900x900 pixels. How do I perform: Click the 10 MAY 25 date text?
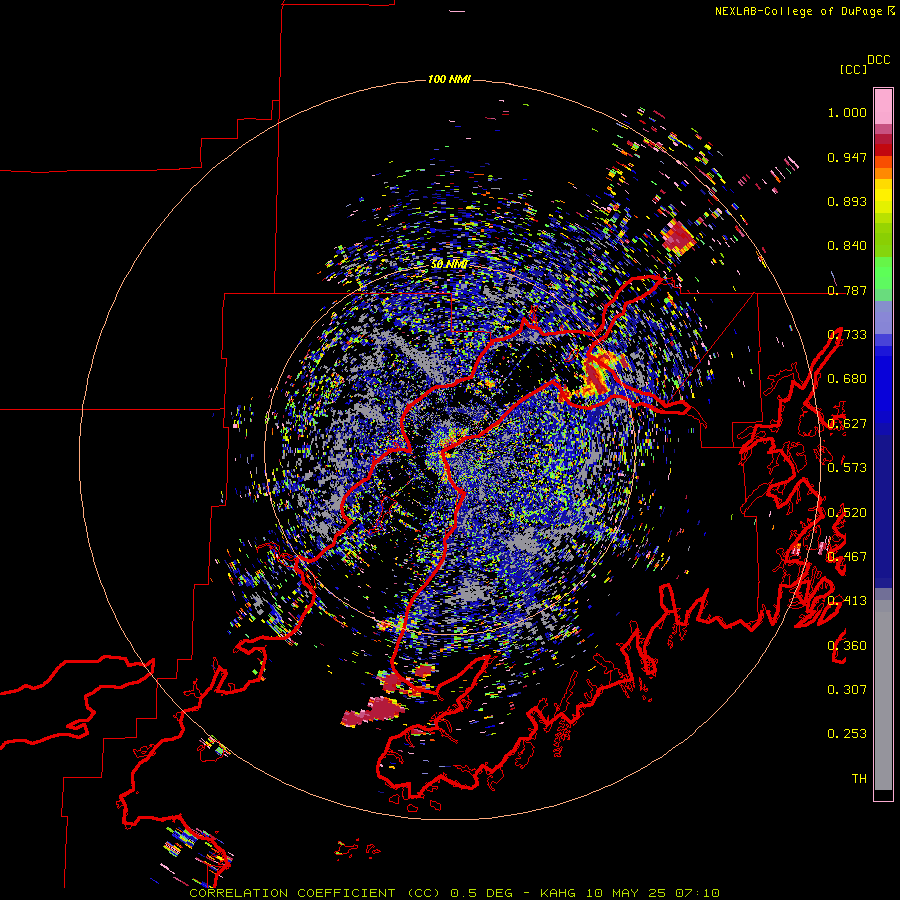(x=625, y=893)
